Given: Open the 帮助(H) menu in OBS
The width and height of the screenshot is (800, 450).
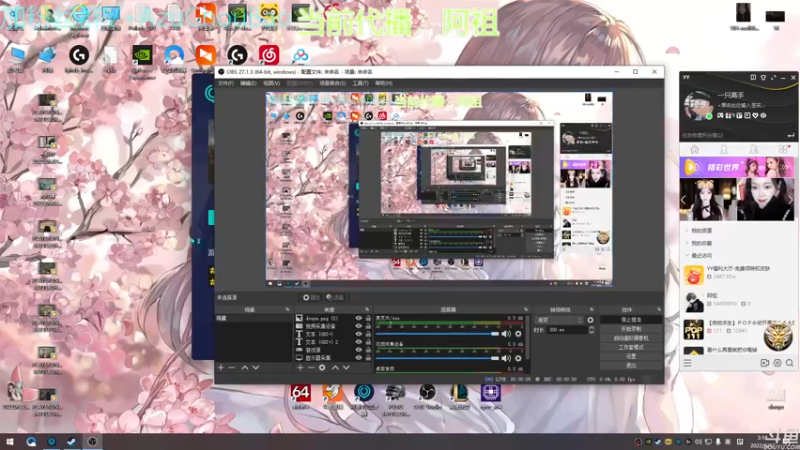Looking at the screenshot, I should click(x=384, y=83).
